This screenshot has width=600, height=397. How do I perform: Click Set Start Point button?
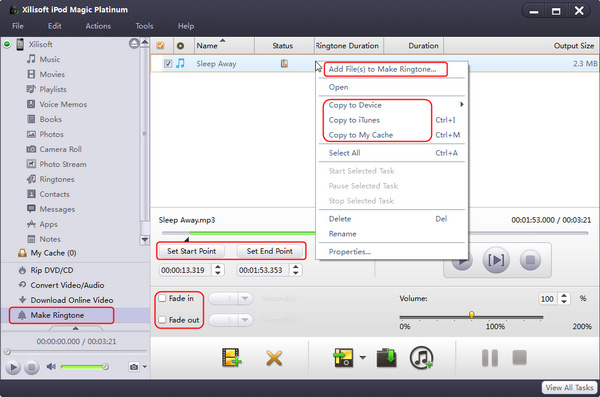click(x=191, y=251)
